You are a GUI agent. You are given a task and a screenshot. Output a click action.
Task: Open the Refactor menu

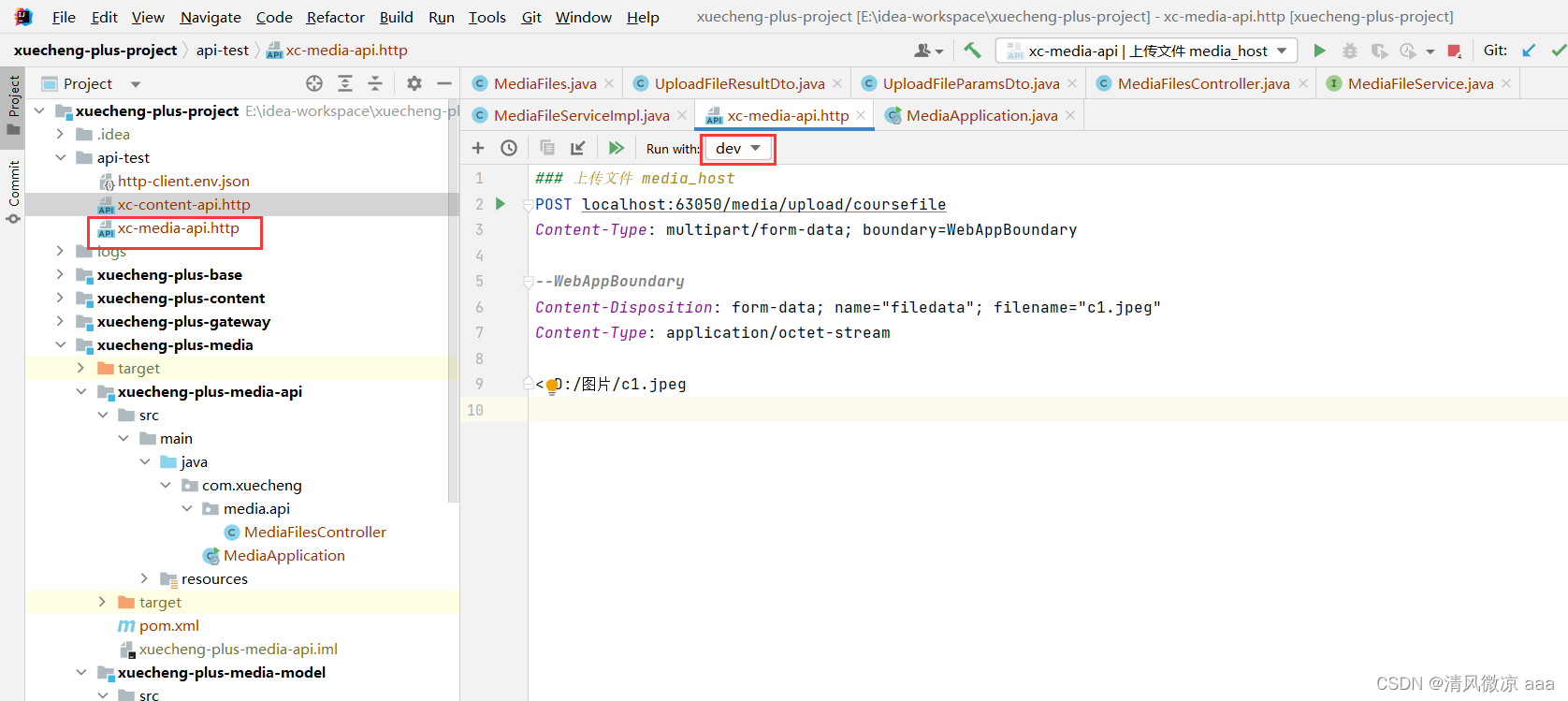point(335,17)
